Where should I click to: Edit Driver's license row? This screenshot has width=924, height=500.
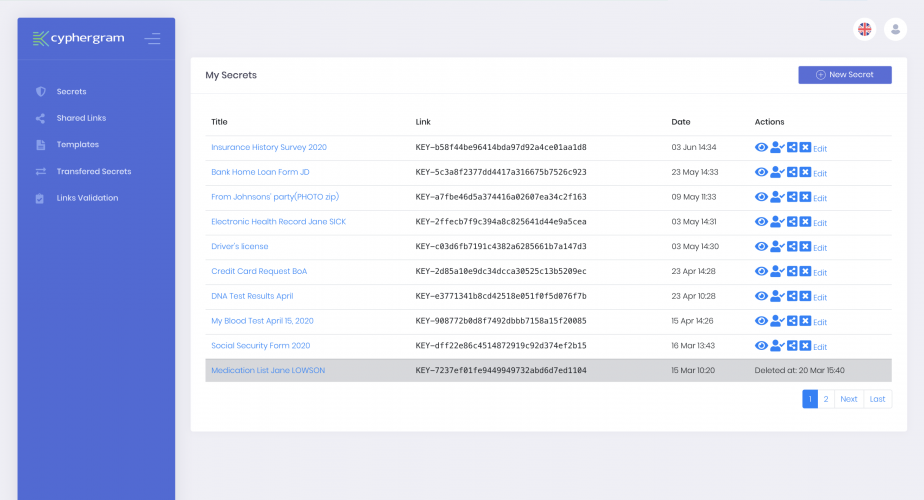point(820,248)
